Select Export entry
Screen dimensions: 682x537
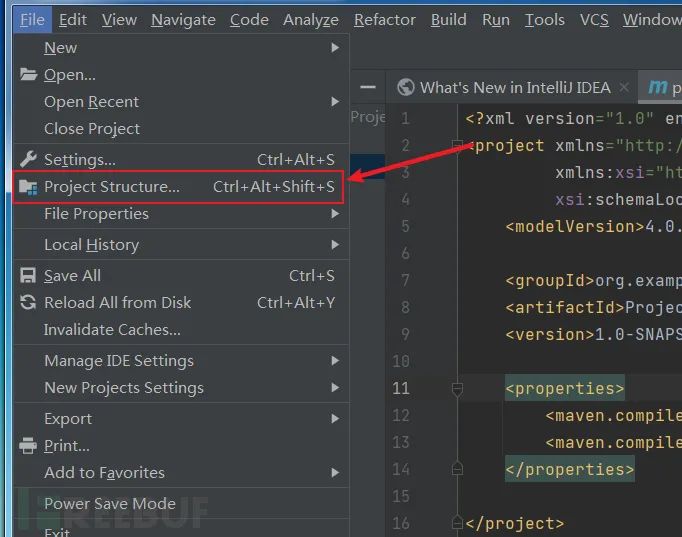click(181, 419)
